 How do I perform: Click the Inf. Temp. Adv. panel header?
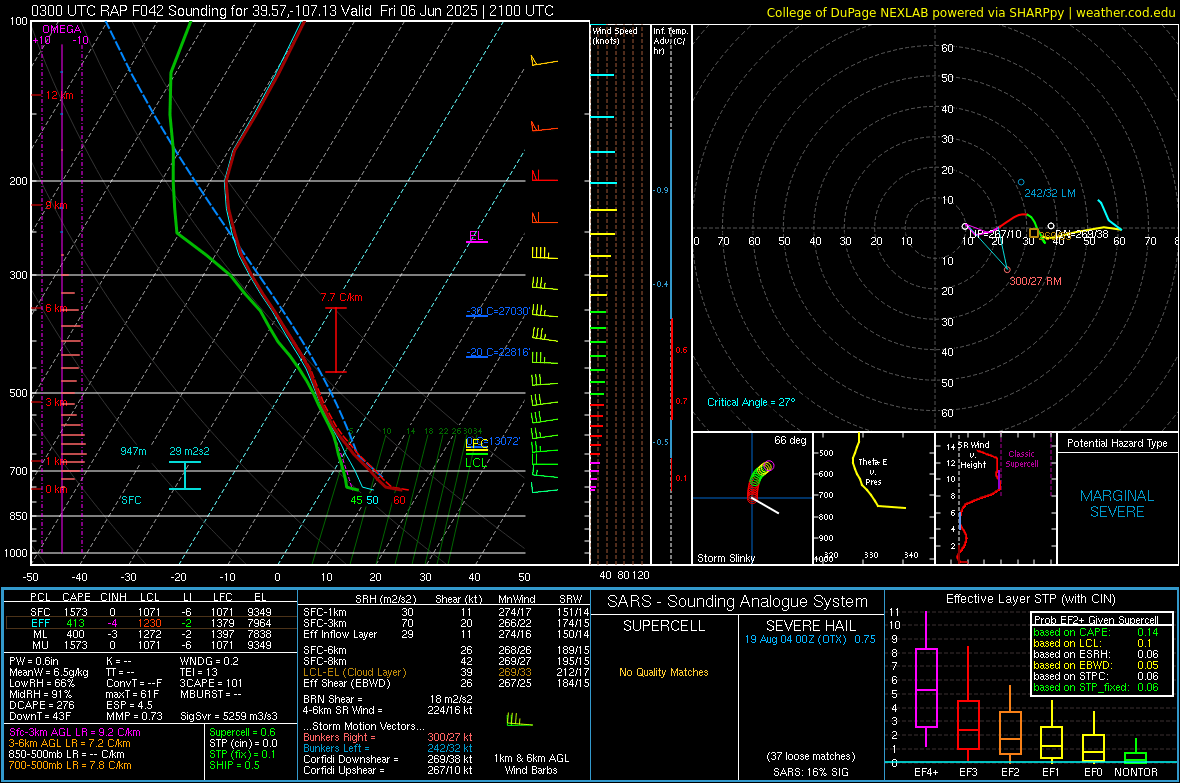point(670,41)
